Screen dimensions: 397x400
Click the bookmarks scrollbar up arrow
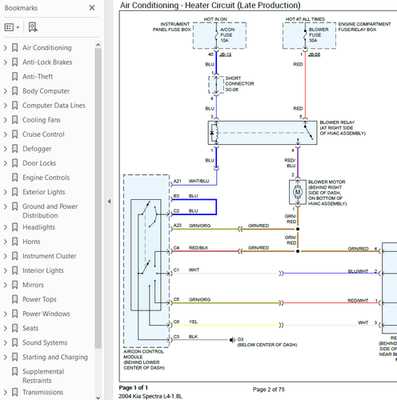pyautogui.click(x=98, y=45)
